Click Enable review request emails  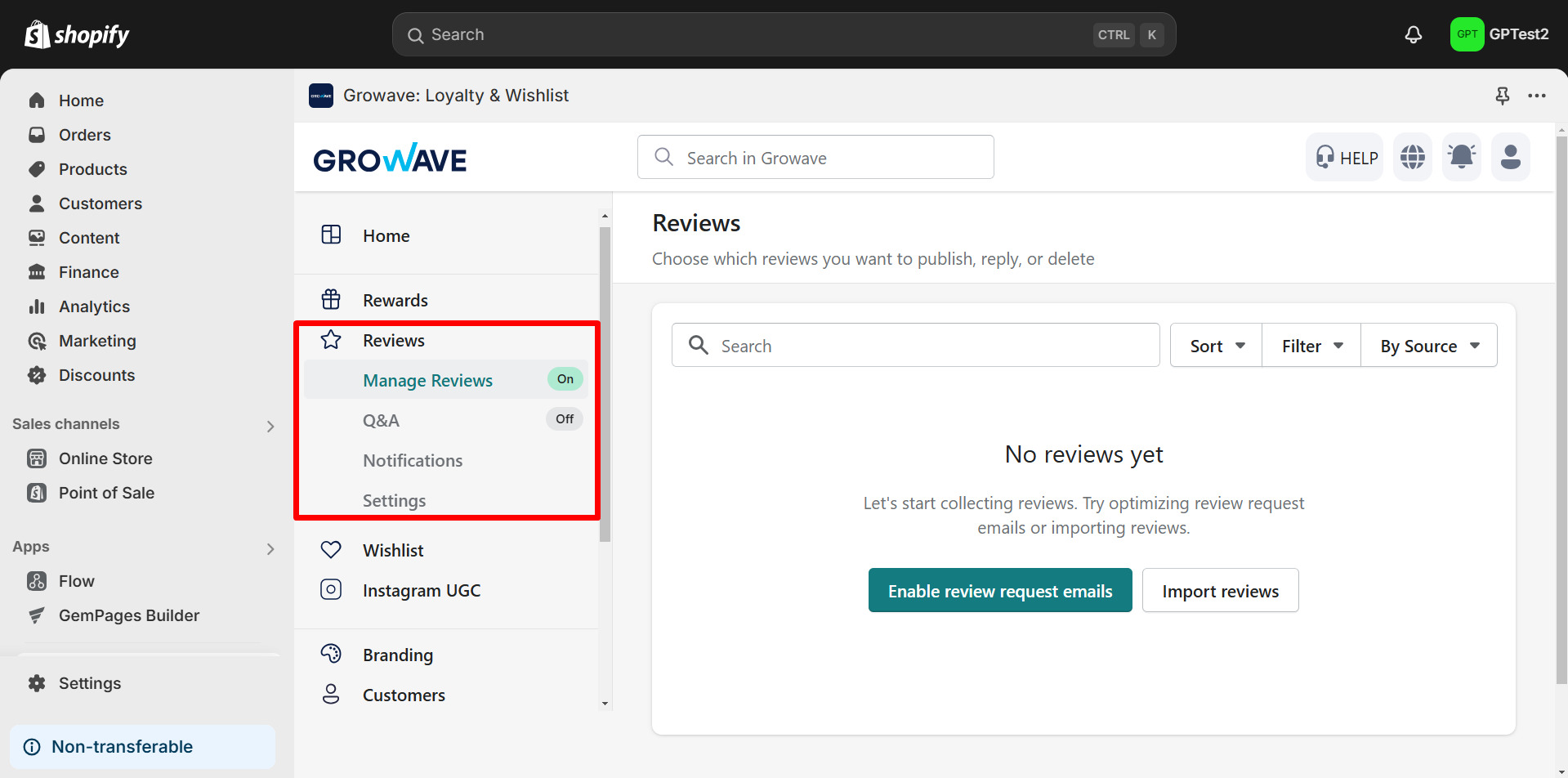tap(999, 590)
